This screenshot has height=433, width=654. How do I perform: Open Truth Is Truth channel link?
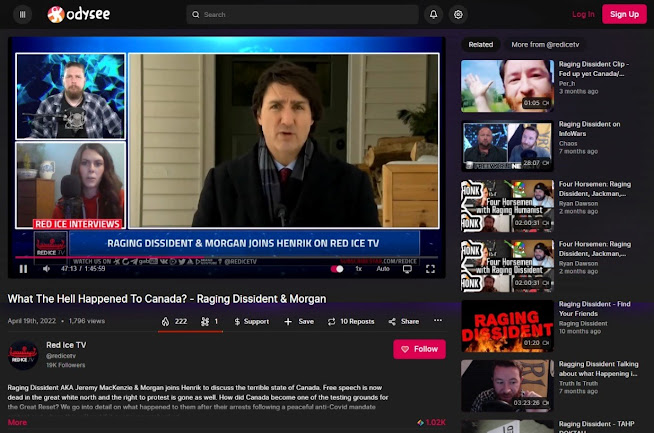point(578,383)
